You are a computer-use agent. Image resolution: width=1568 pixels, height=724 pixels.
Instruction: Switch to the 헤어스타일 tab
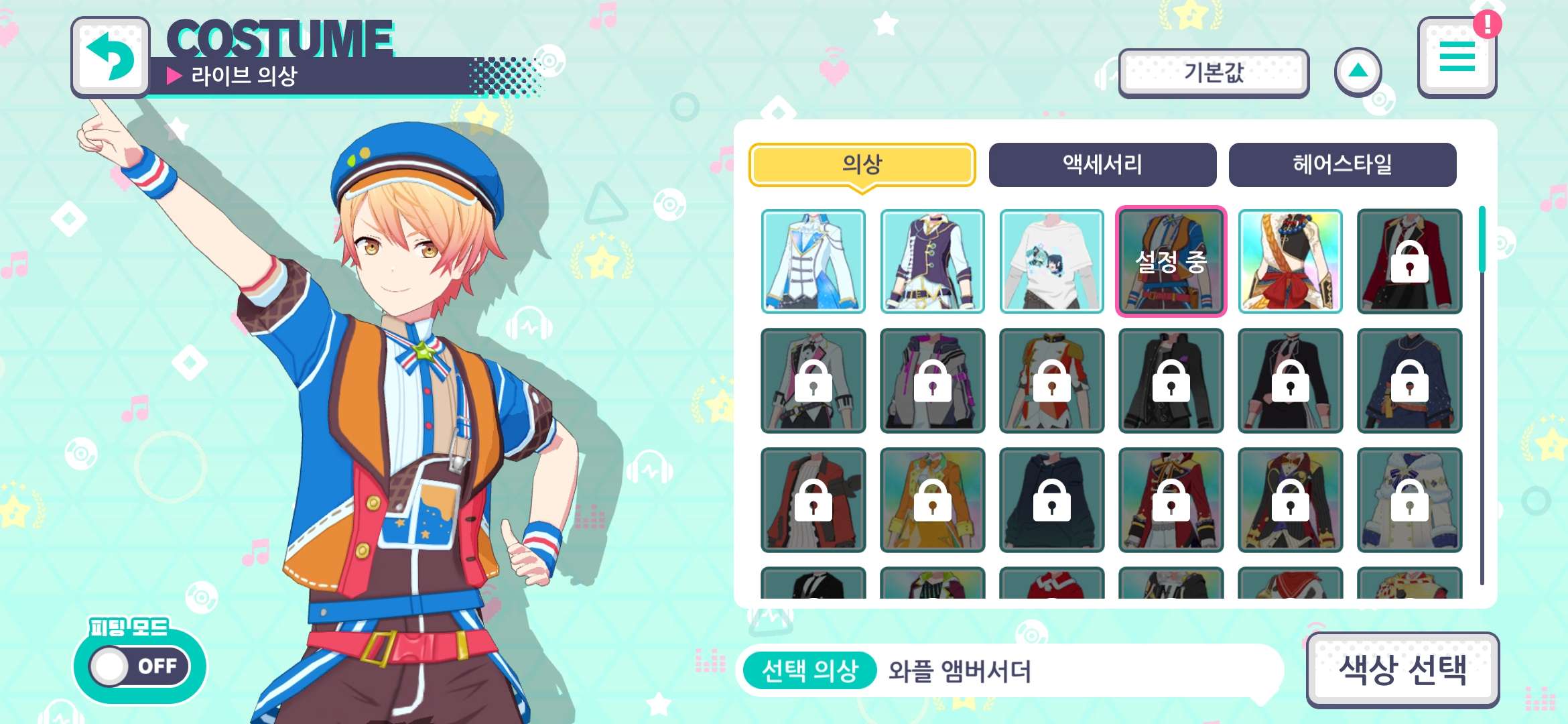point(1342,164)
